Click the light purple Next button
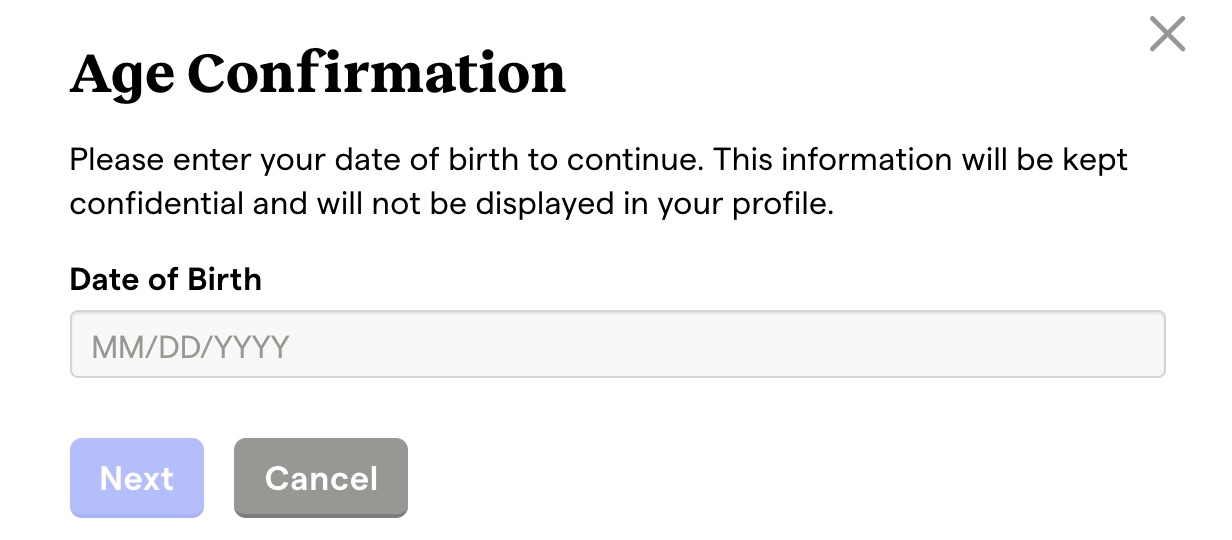Screen dimensions: 1232x540 [137, 478]
